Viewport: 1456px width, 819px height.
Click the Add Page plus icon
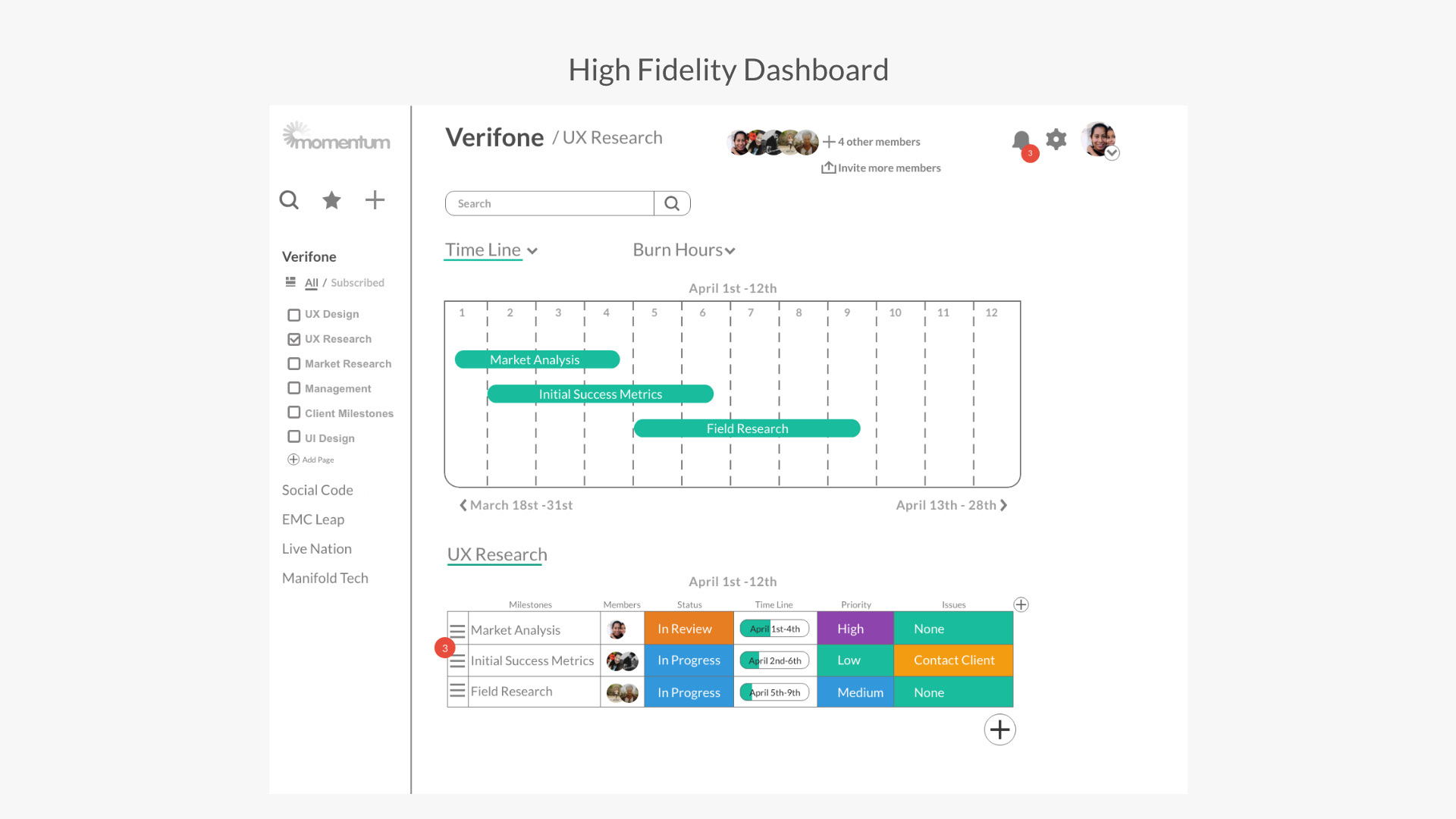point(293,460)
